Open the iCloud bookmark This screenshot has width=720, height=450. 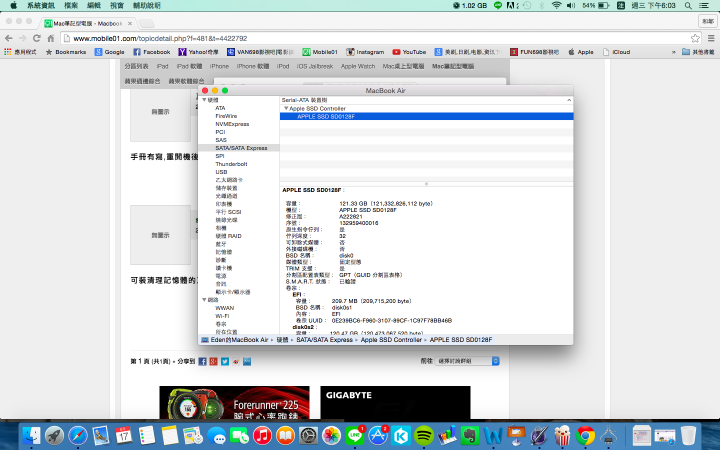click(616, 52)
